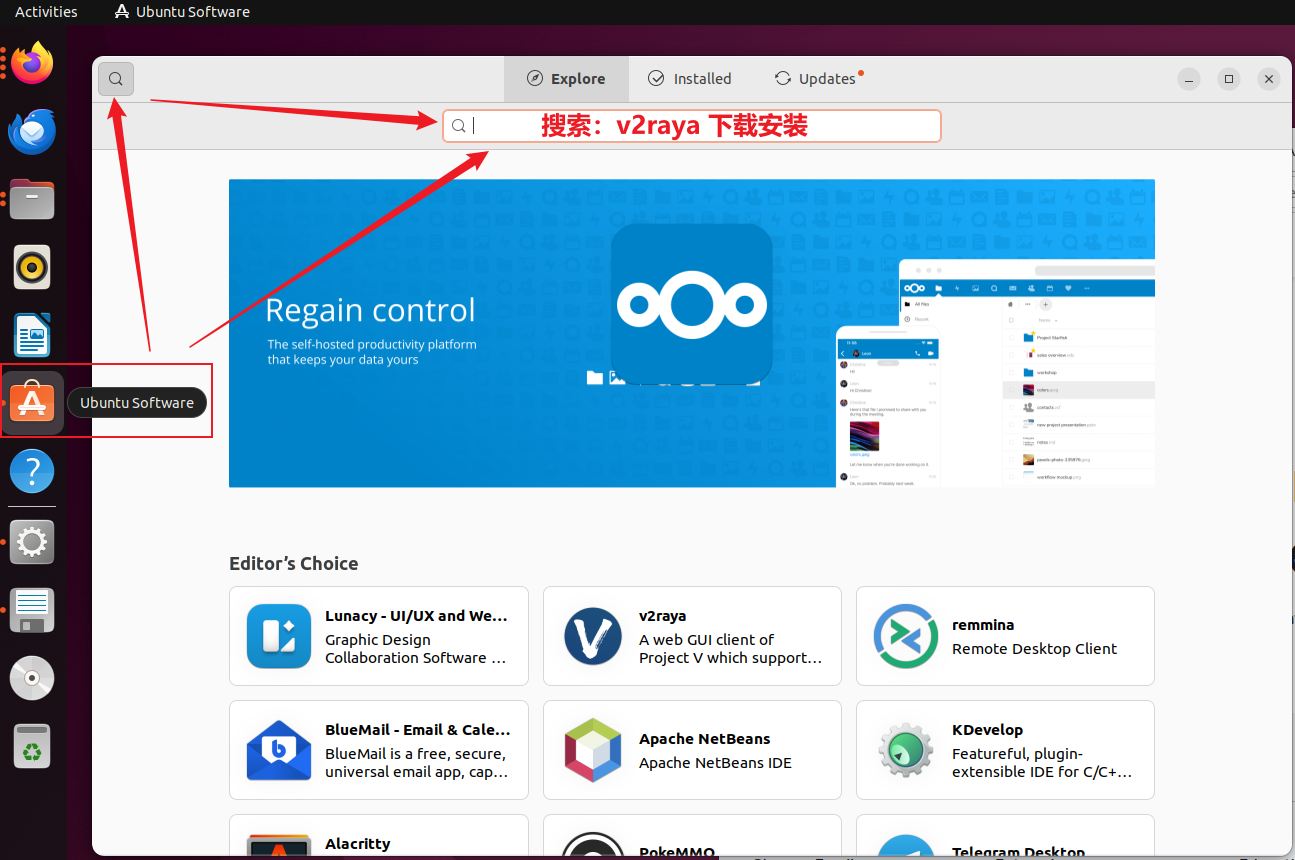
Task: Select the KDevelop gear icon
Action: [x=905, y=750]
